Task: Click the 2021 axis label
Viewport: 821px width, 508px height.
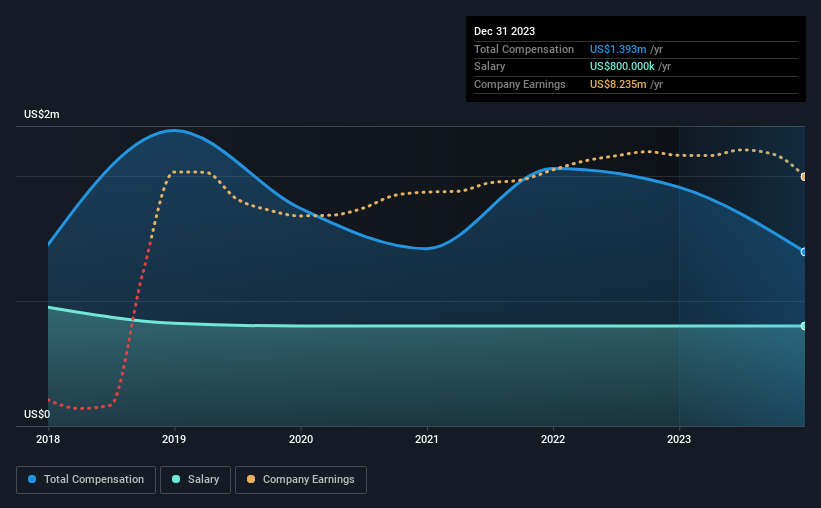Action: (427, 439)
